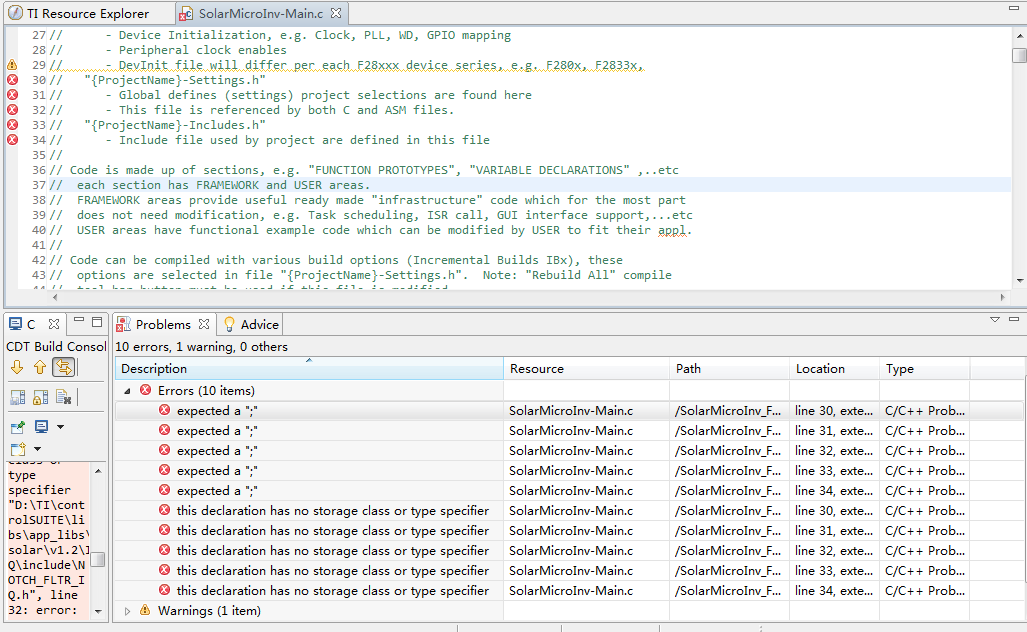1027x632 pixels.
Task: Click the error marker on line 30
Action: [12, 80]
